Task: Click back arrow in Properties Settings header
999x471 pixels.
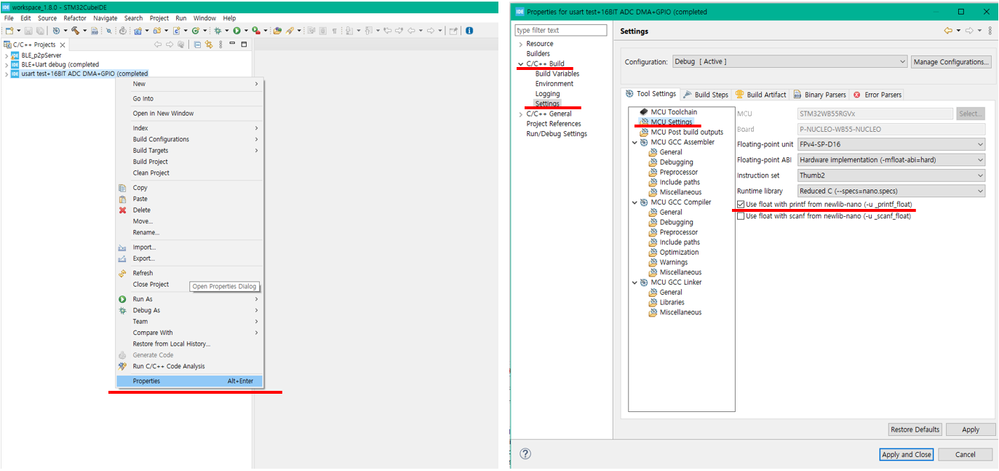Action: pyautogui.click(x=948, y=31)
